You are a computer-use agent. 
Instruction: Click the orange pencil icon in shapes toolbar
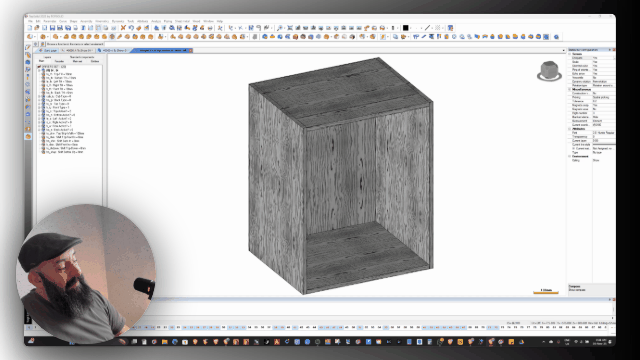click(x=120, y=37)
